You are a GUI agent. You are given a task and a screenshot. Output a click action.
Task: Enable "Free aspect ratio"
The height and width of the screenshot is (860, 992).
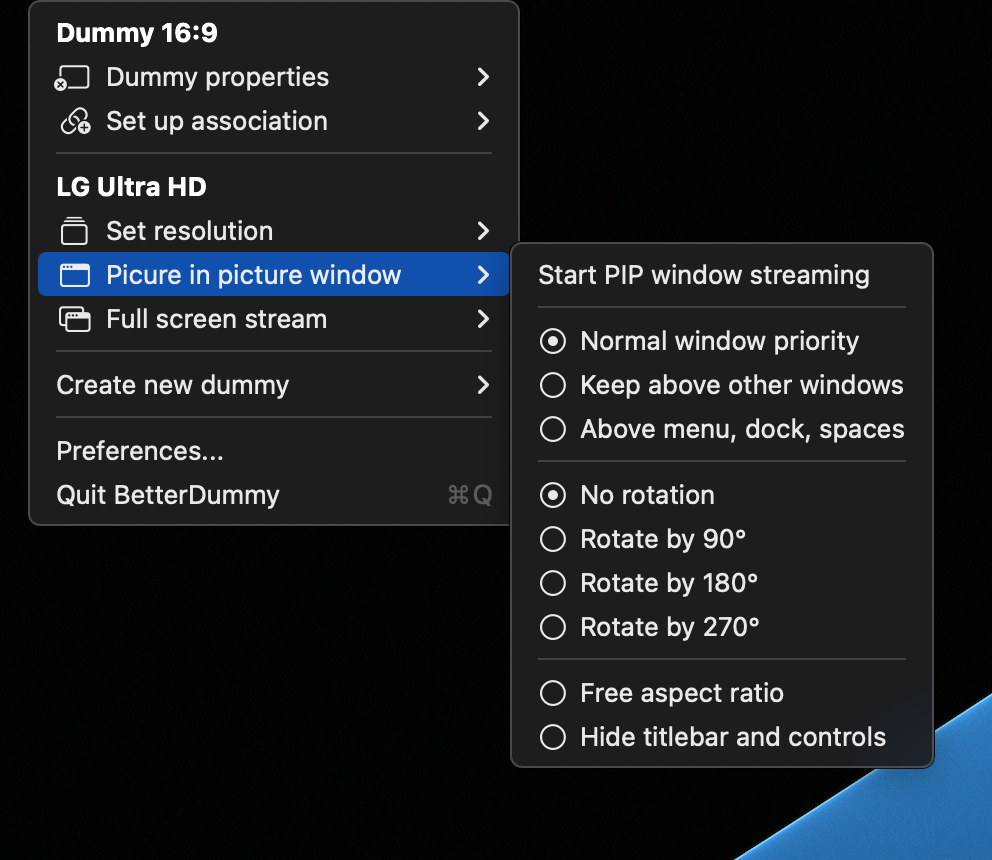point(666,692)
